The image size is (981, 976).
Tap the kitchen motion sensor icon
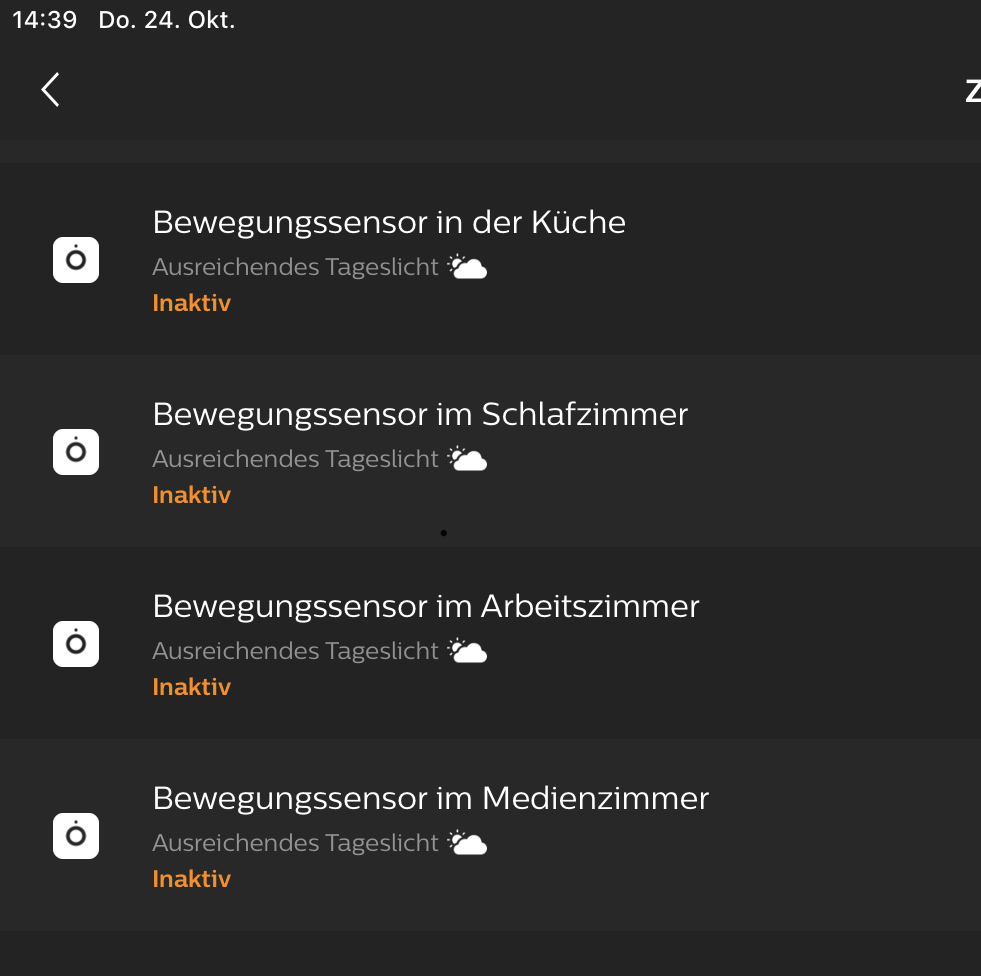[x=76, y=260]
